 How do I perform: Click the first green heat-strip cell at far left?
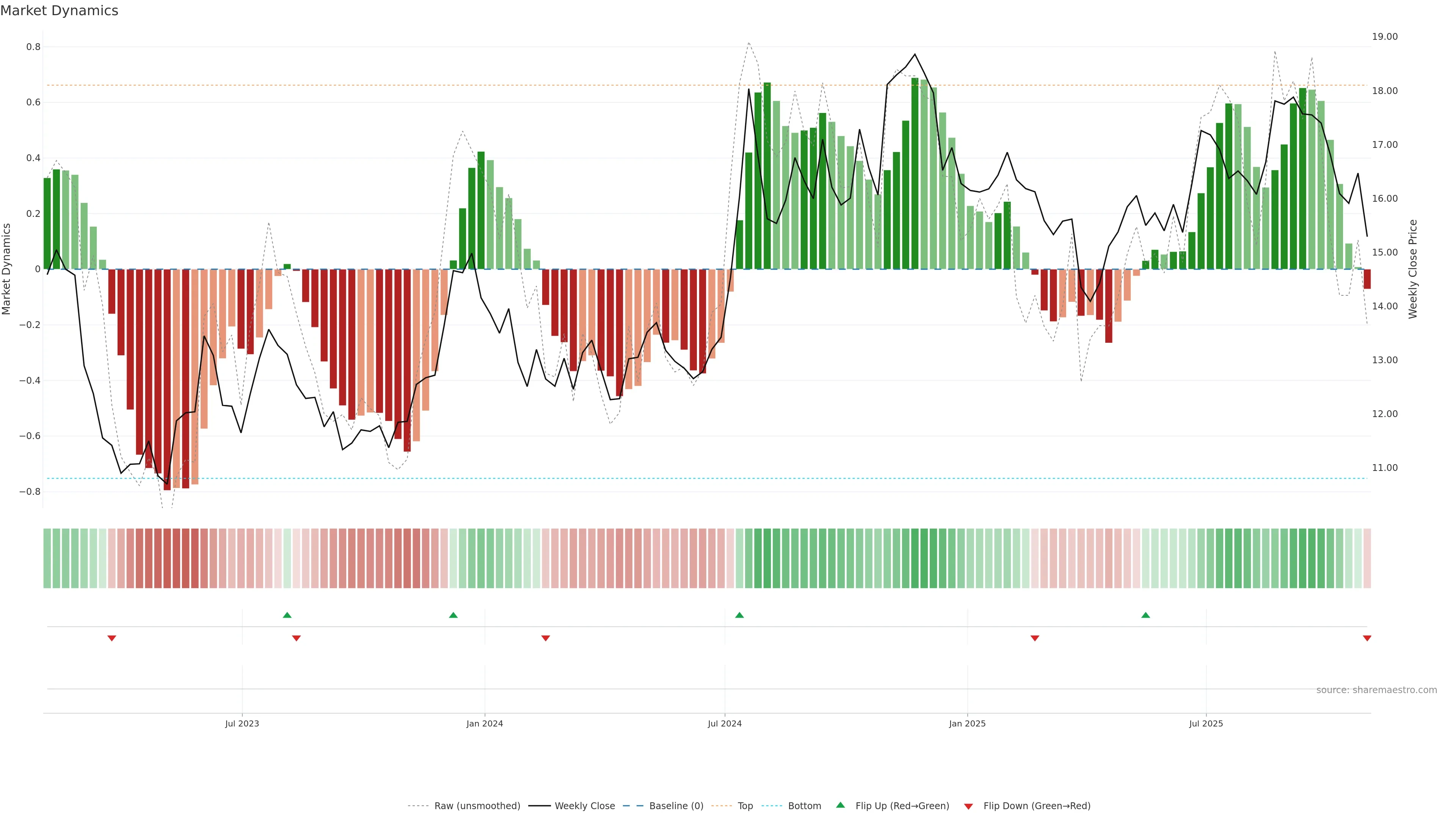click(x=47, y=558)
